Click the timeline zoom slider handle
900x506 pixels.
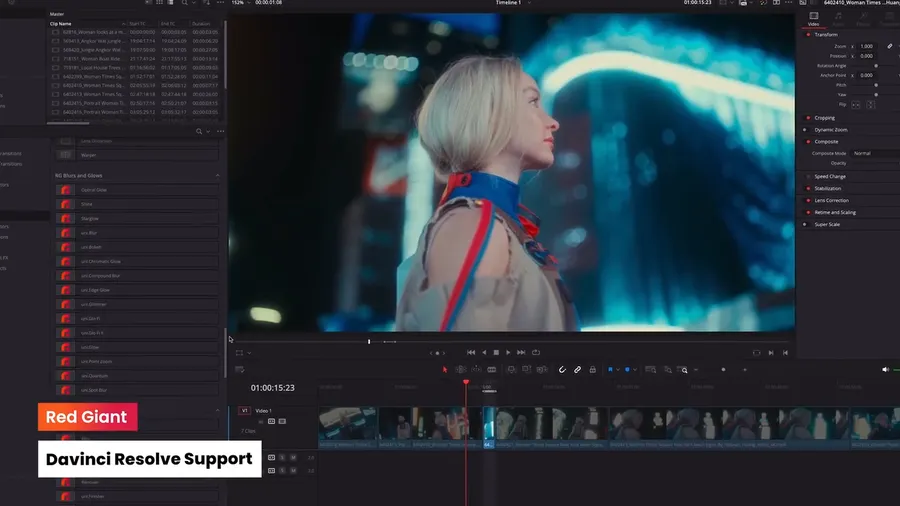(x=723, y=369)
